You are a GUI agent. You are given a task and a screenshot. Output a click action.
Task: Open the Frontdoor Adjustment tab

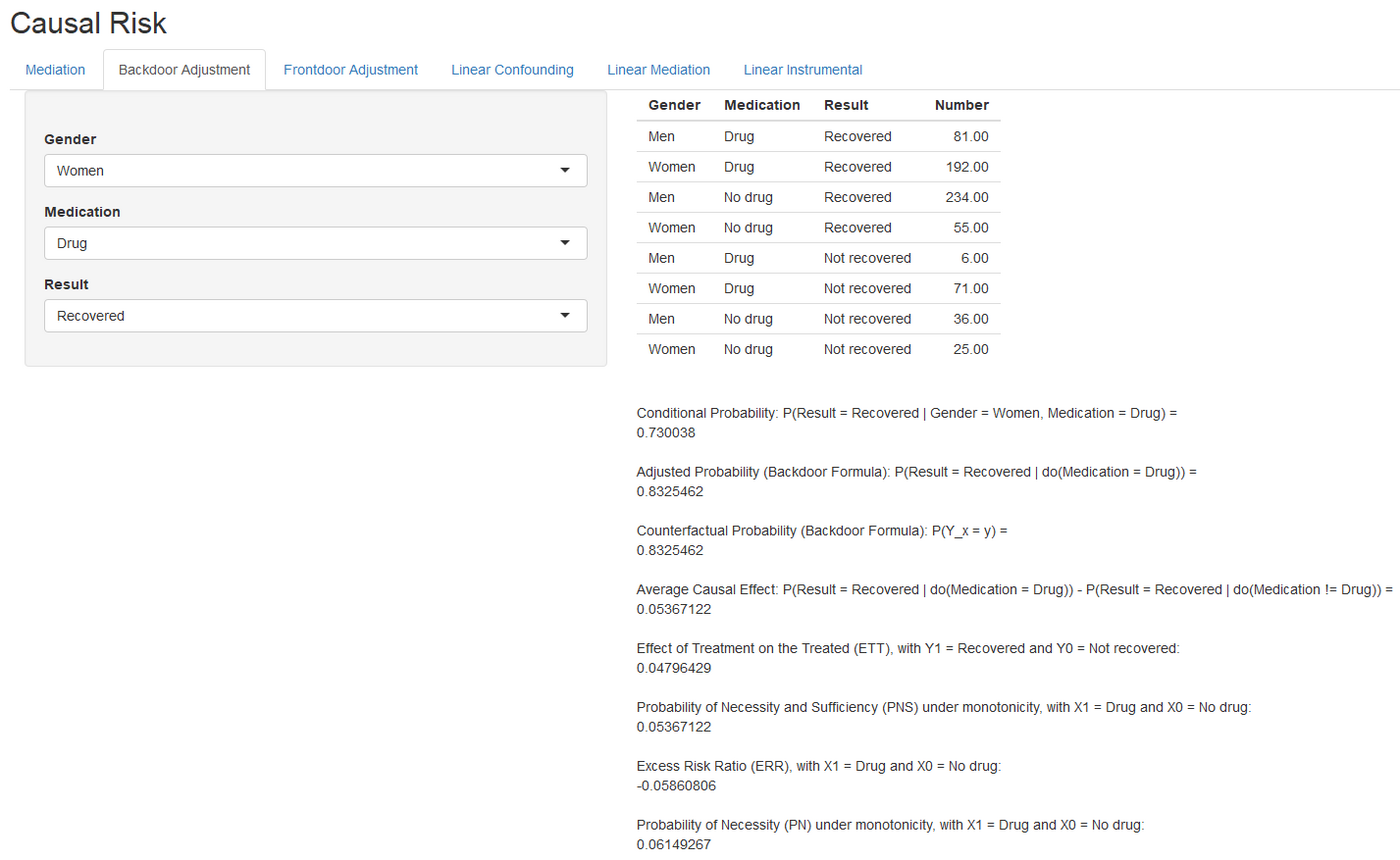click(350, 70)
